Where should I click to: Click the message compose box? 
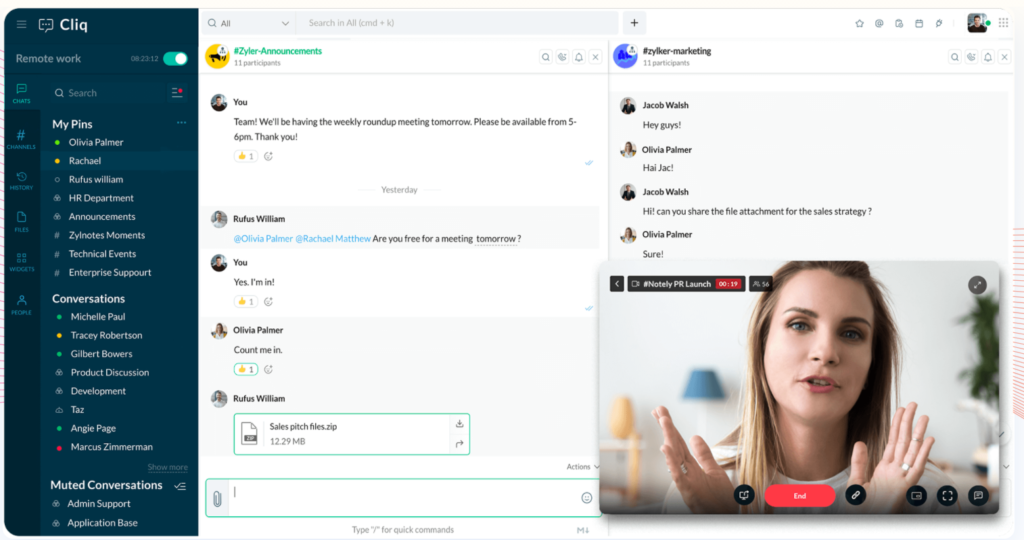tap(403, 498)
